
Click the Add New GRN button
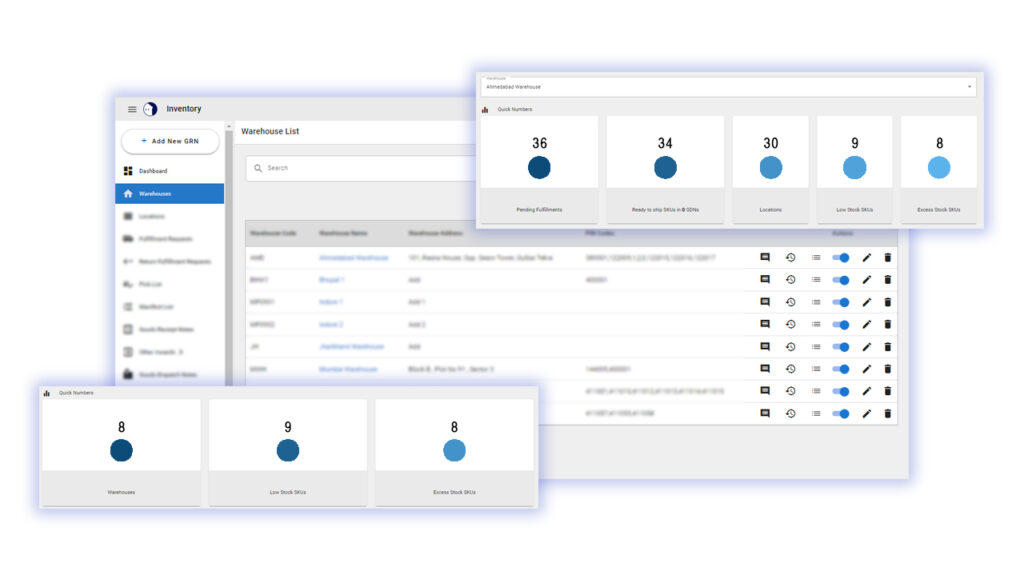click(x=169, y=141)
